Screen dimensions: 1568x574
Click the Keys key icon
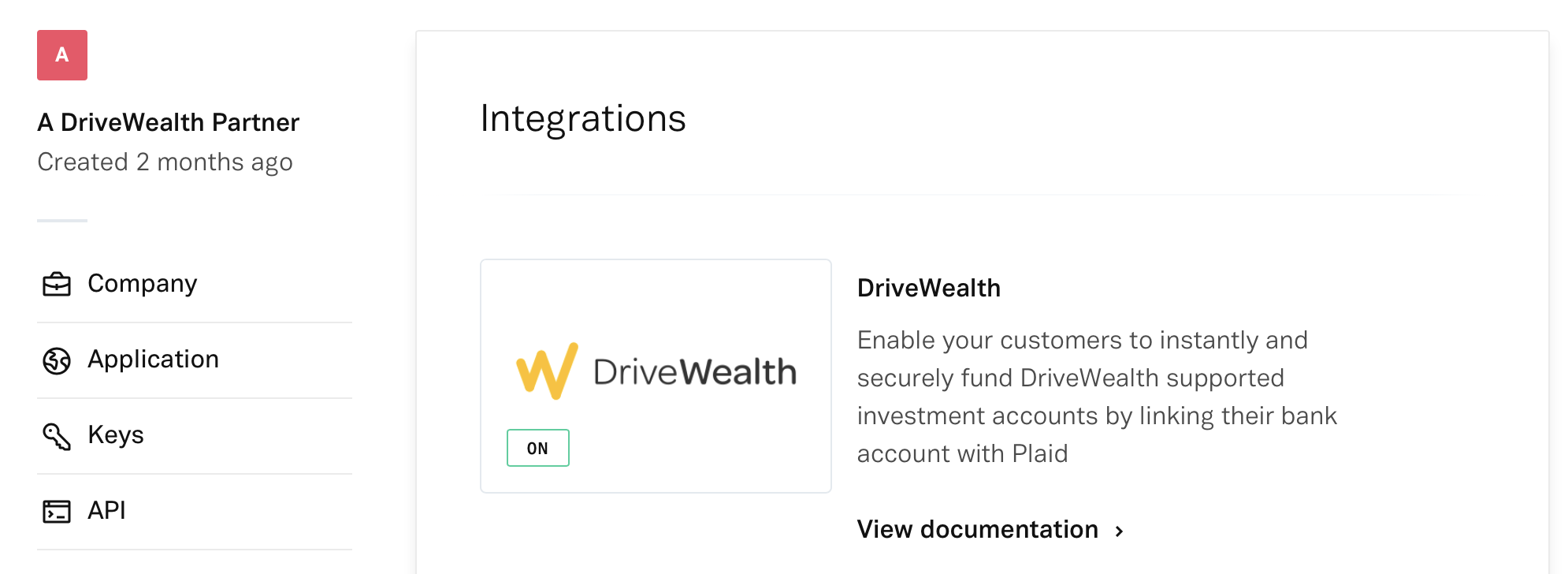tap(57, 436)
